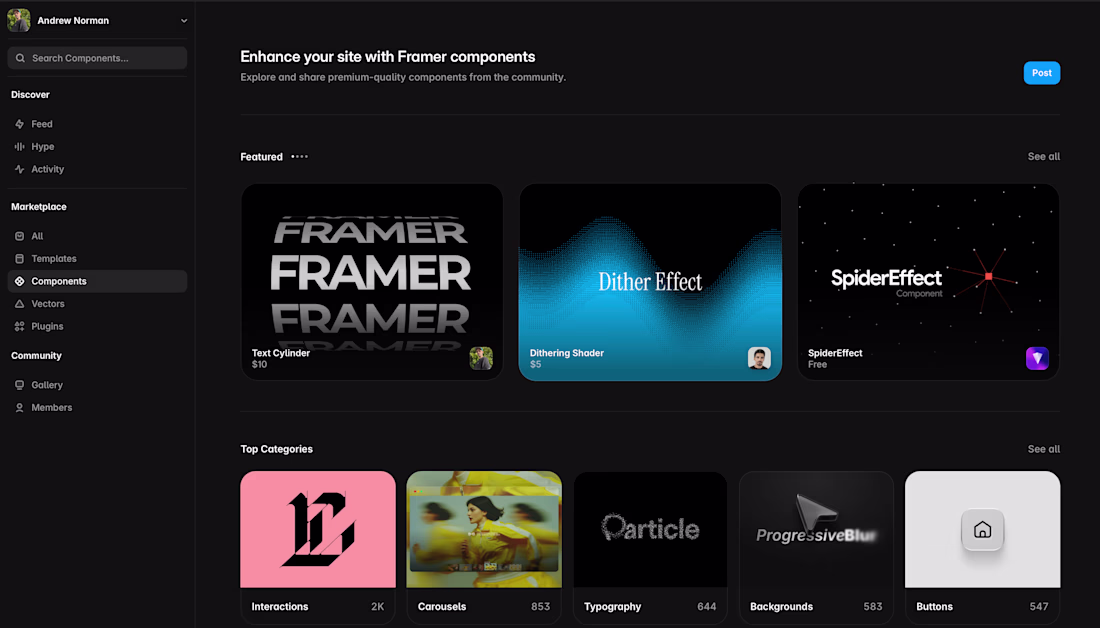Click the SpiderEffect purple author icon
This screenshot has height=628, width=1100.
pyautogui.click(x=1037, y=358)
